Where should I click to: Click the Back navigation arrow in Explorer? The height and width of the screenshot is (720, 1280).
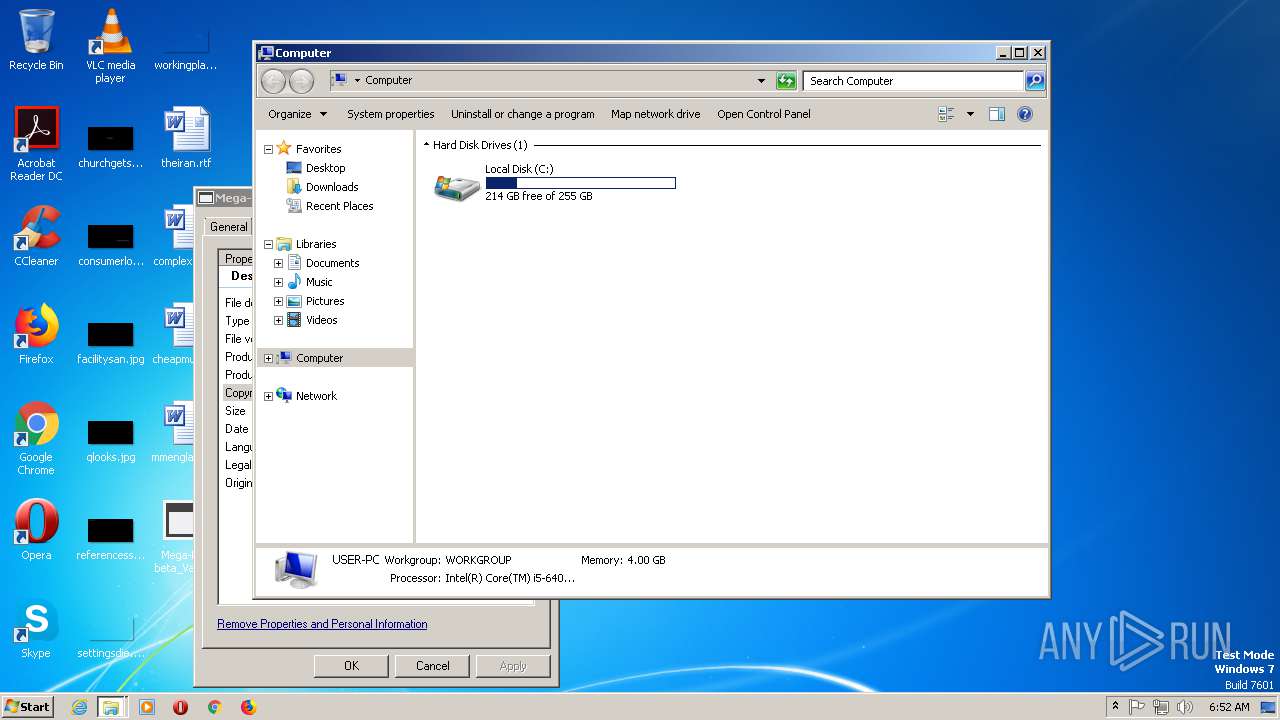(x=273, y=81)
